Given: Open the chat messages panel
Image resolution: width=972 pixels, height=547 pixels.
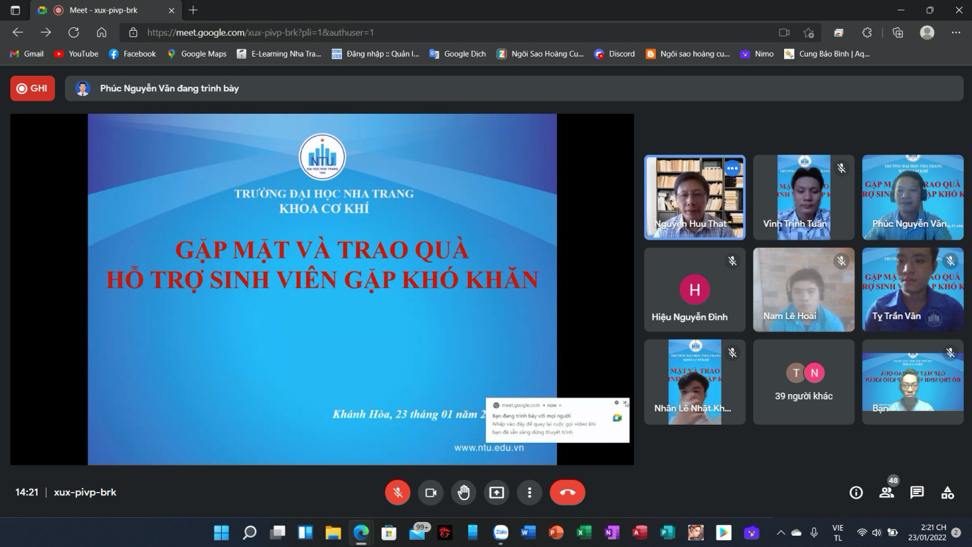Looking at the screenshot, I should click(x=917, y=492).
